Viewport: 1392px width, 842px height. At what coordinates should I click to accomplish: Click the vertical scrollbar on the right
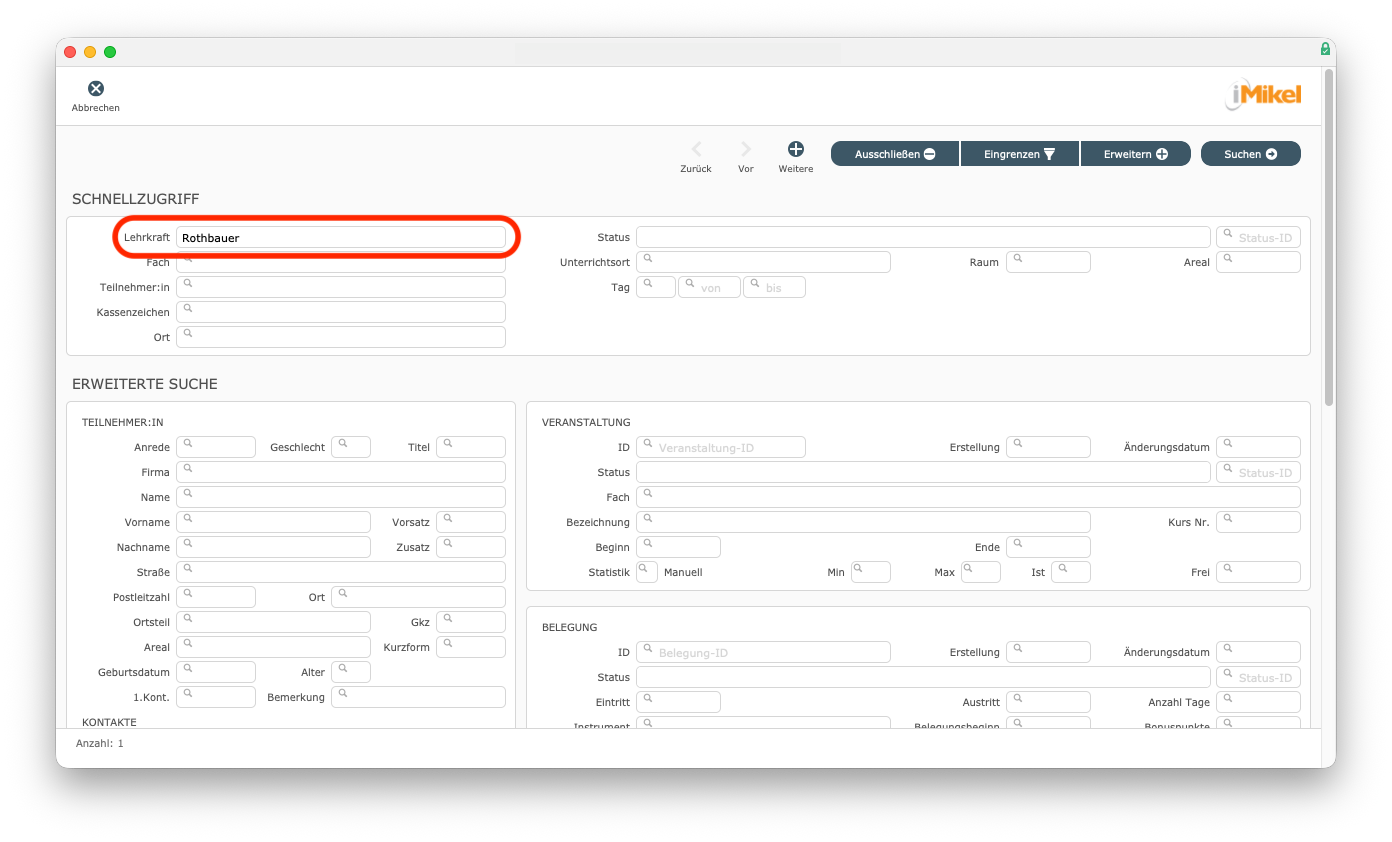[1328, 240]
